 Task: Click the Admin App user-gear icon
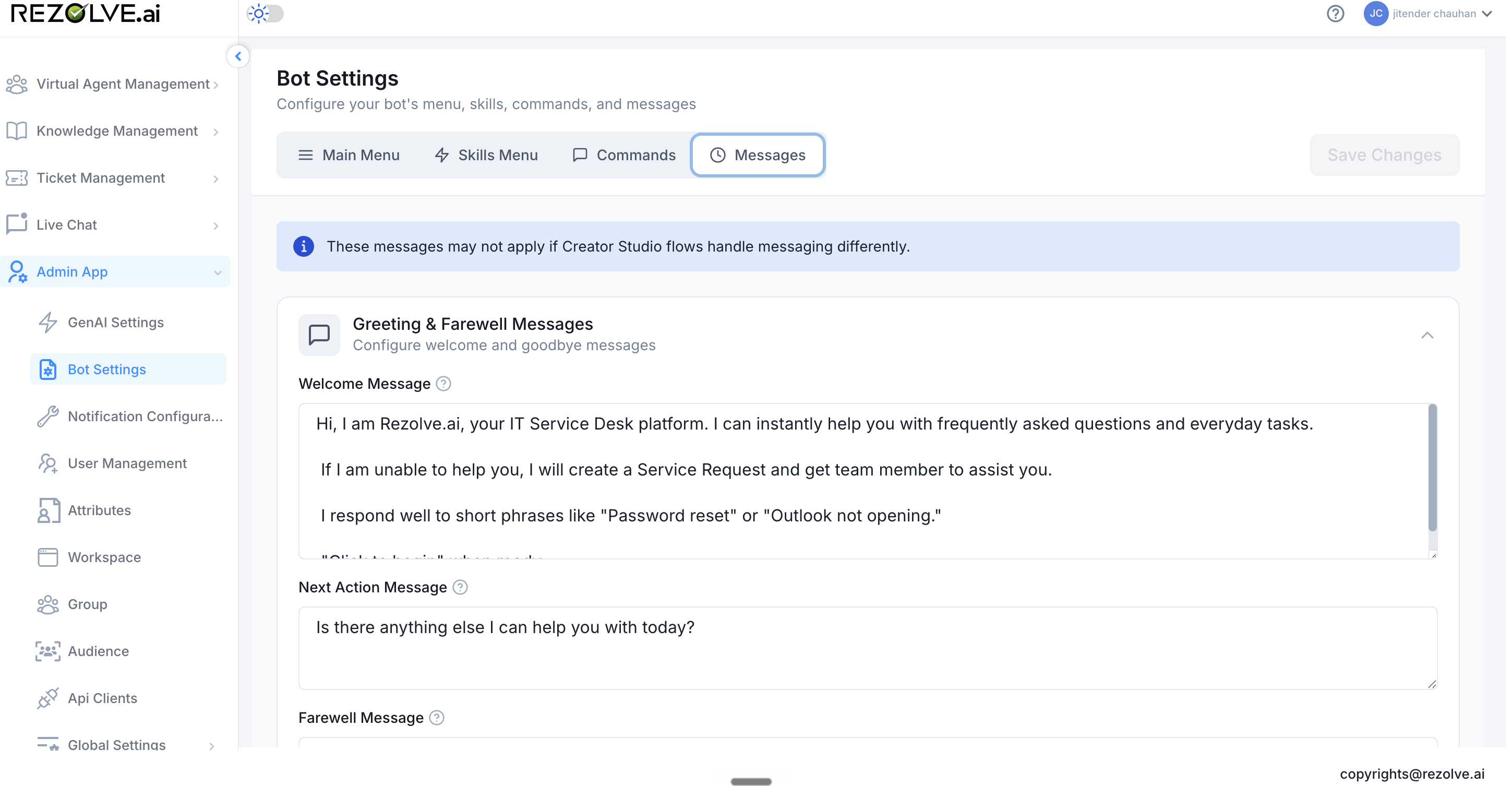[17, 272]
